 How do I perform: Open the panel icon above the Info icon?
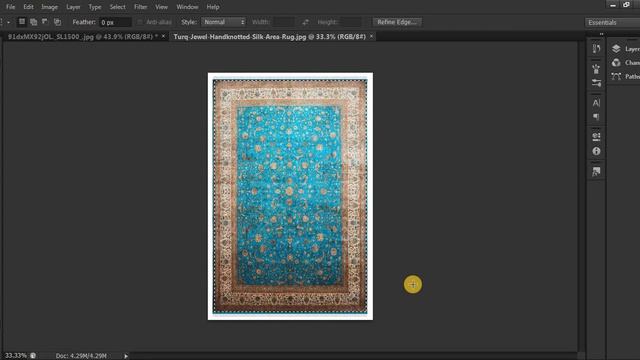(x=596, y=136)
